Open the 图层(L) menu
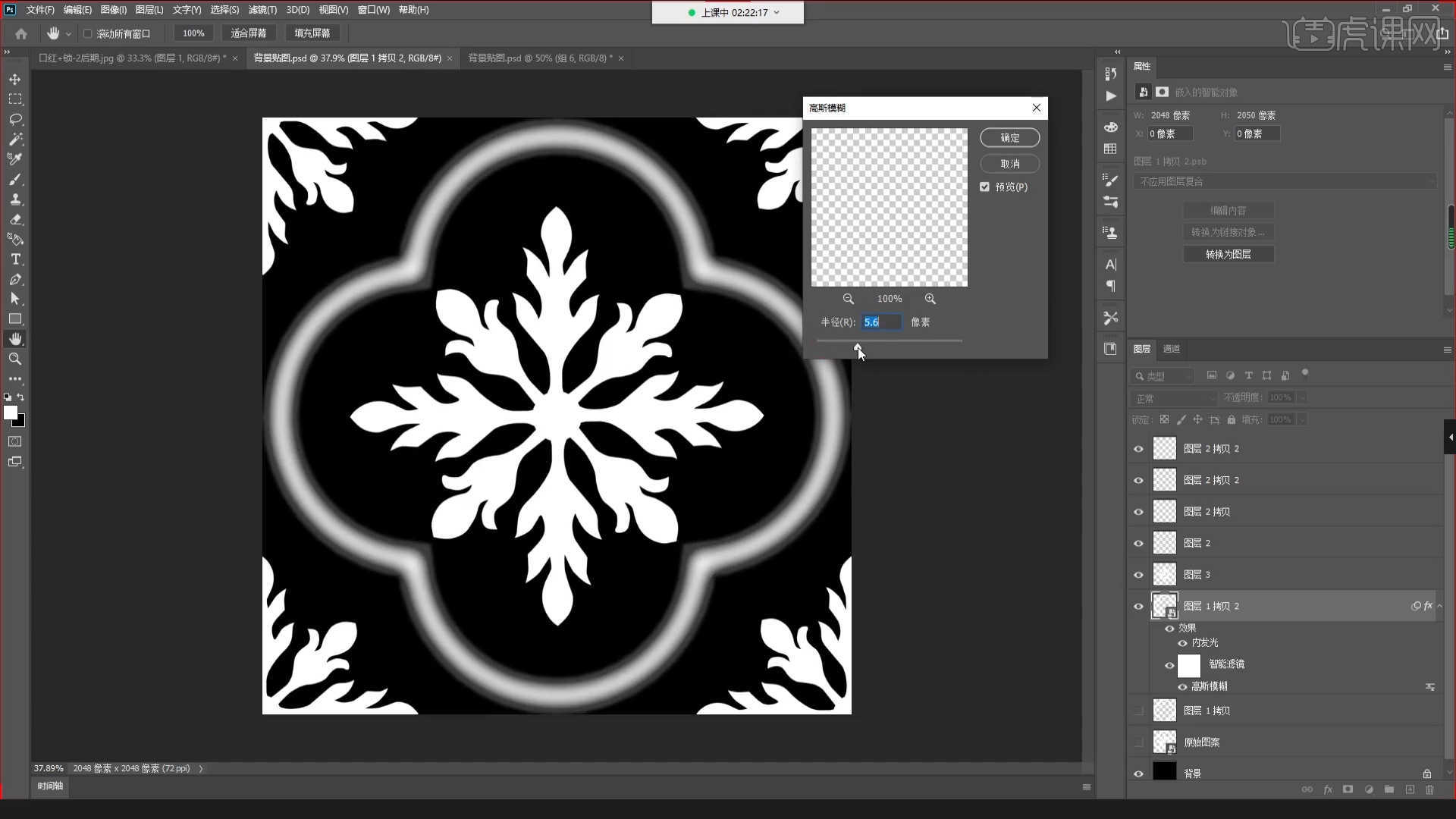 pos(149,10)
